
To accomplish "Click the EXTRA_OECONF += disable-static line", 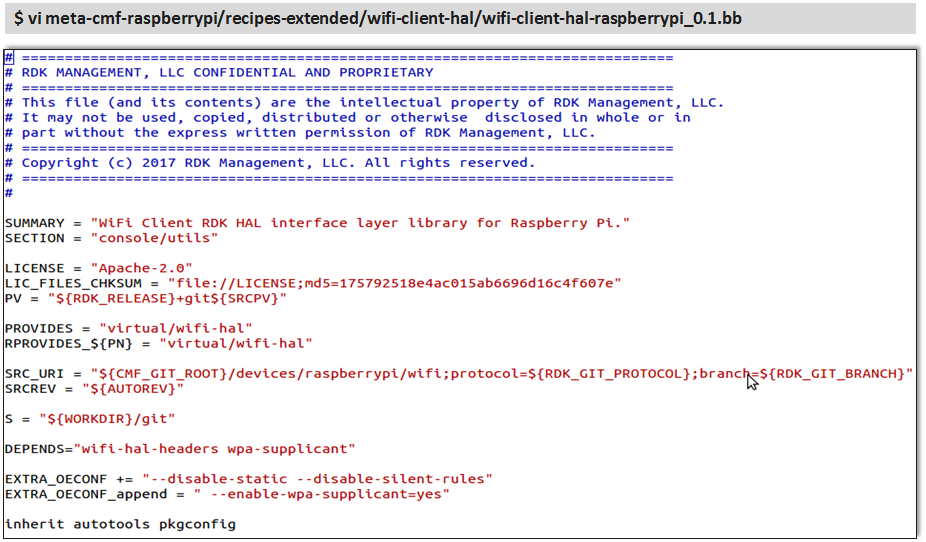I will [x=249, y=479].
